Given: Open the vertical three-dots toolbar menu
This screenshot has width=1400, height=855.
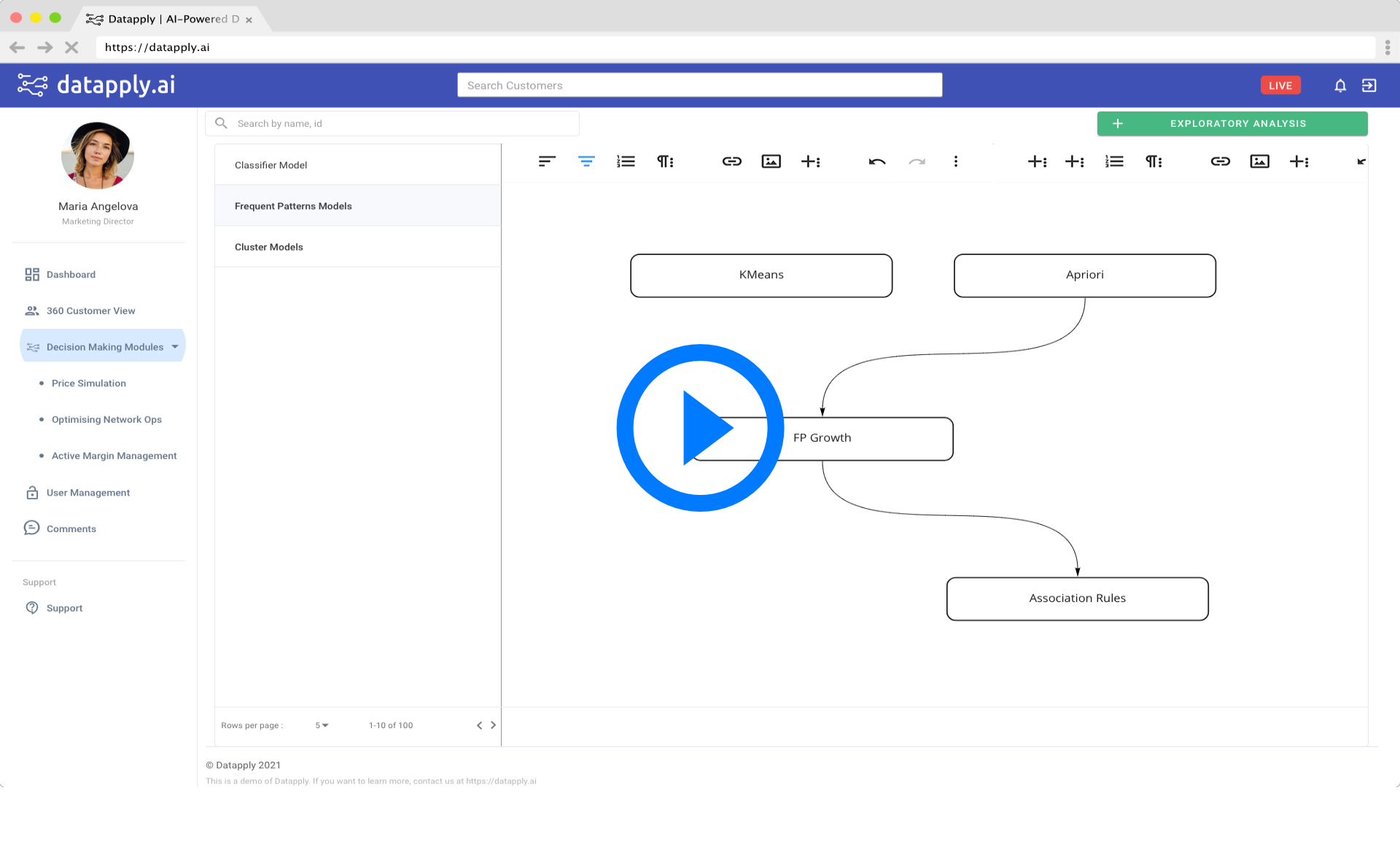Looking at the screenshot, I should [x=956, y=162].
